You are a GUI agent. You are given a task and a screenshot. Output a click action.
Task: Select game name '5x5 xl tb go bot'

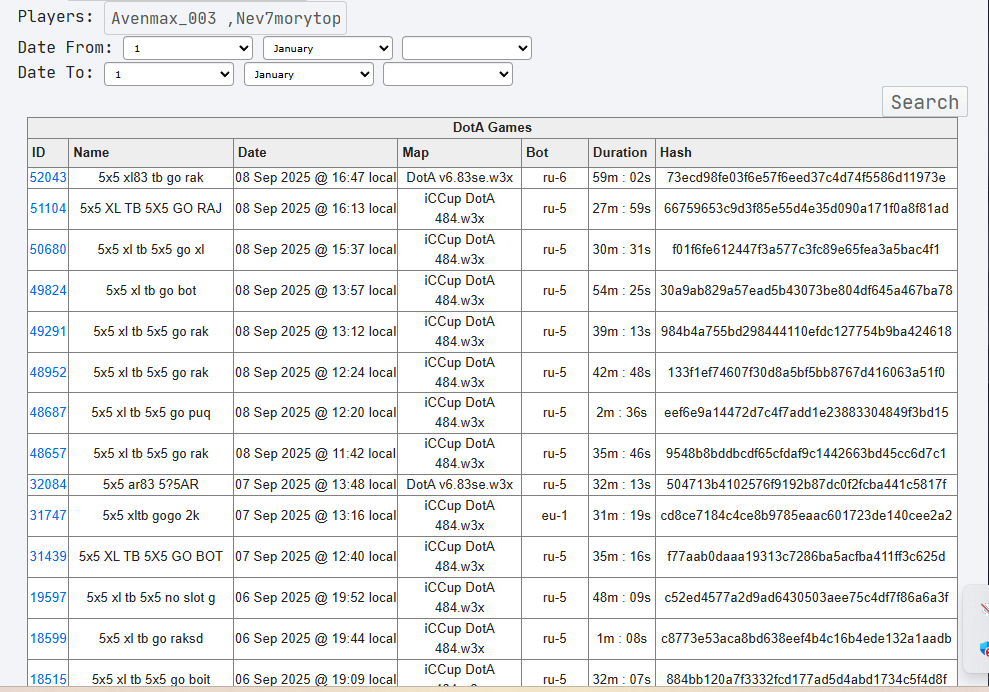tap(151, 290)
